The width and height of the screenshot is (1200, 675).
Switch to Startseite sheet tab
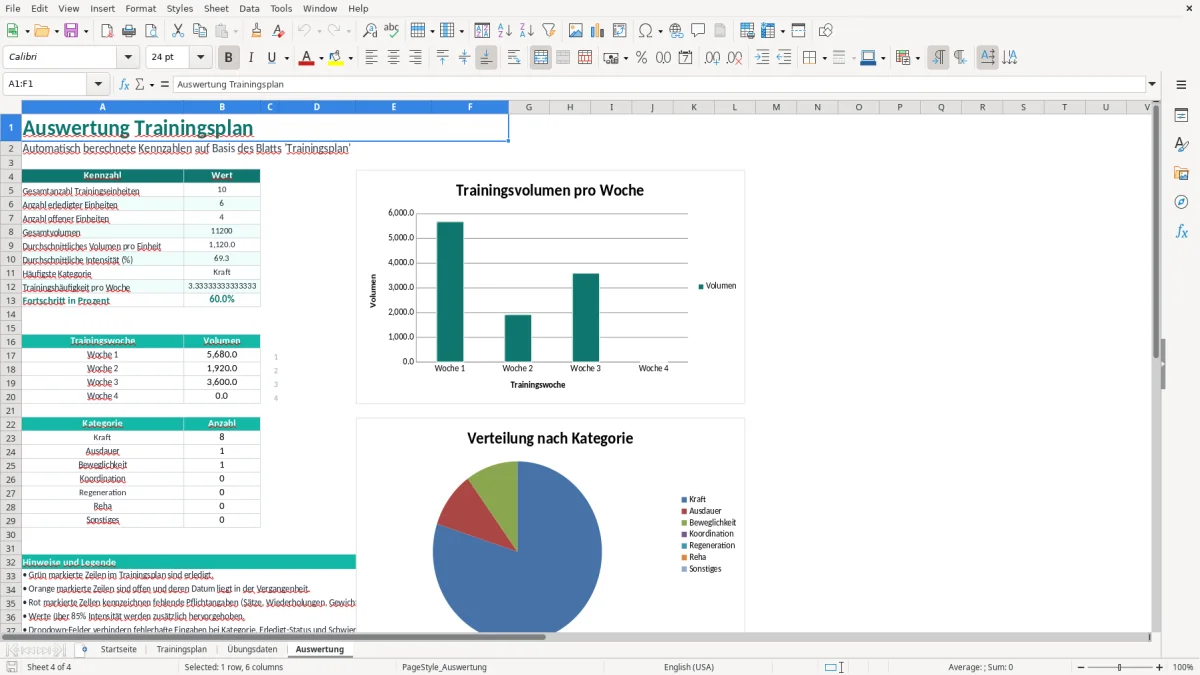pos(119,649)
